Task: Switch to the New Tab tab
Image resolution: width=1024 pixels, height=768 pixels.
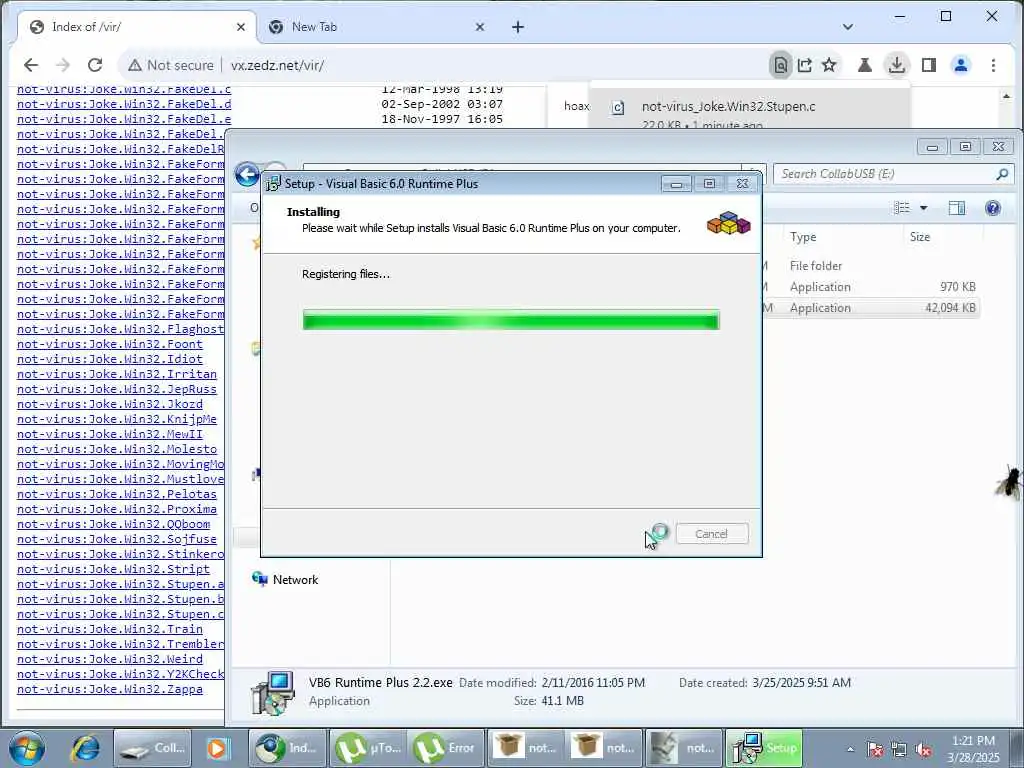Action: [379, 27]
